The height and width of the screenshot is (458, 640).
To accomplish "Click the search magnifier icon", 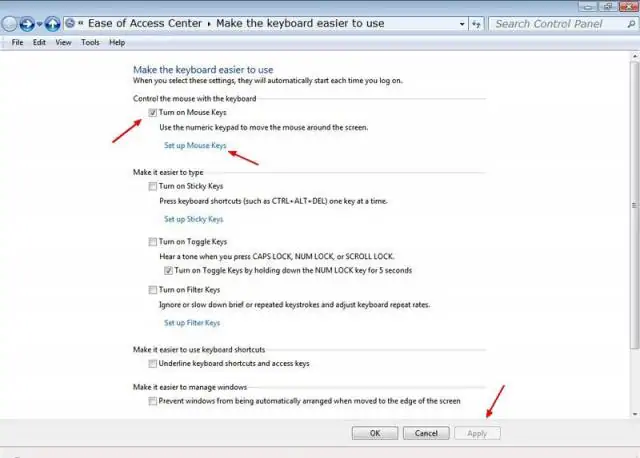I will 631,24.
